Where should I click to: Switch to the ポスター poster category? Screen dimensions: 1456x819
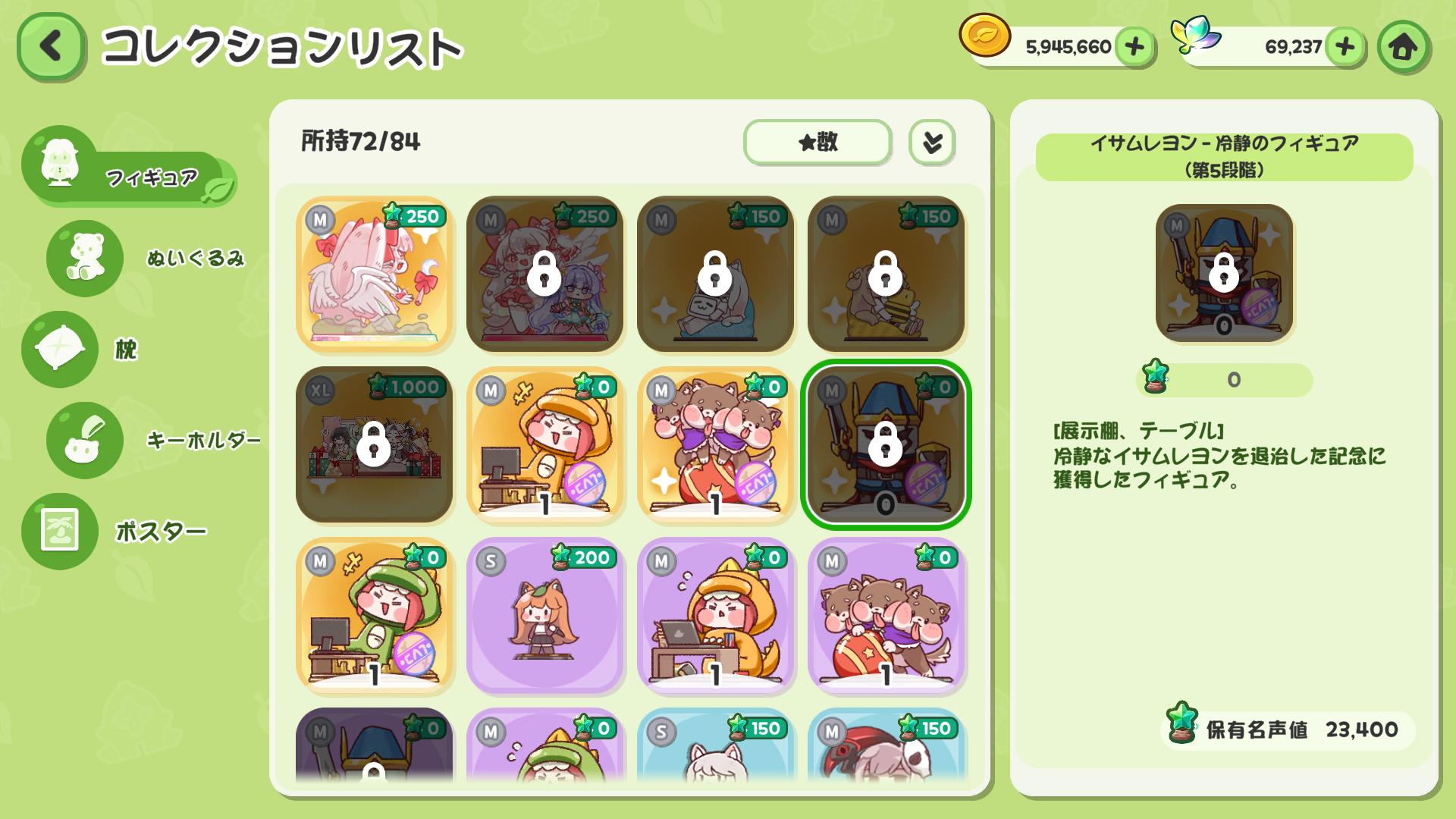115,532
